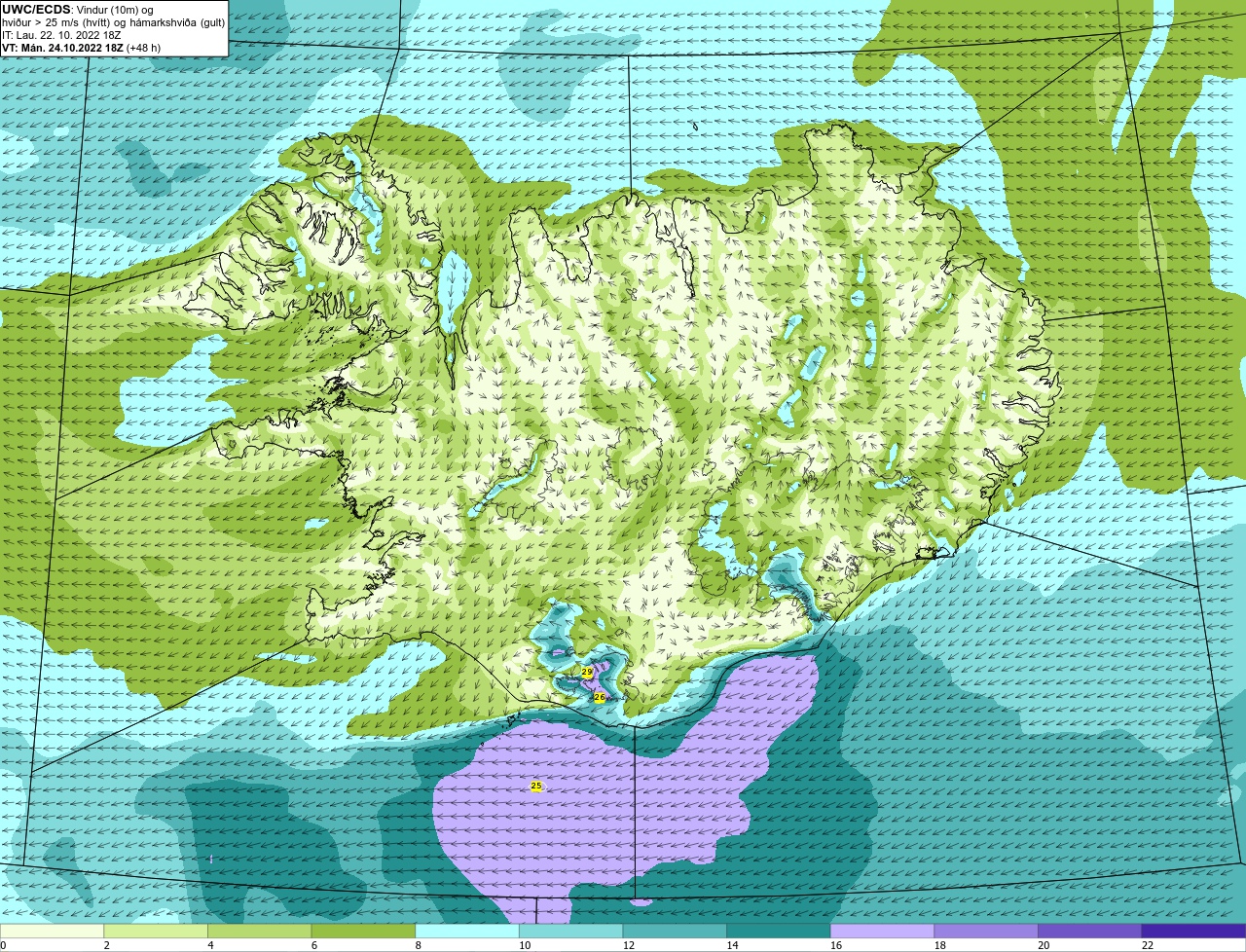Image resolution: width=1246 pixels, height=952 pixels.
Task: Click the legend scale value 2
Action: click(106, 945)
